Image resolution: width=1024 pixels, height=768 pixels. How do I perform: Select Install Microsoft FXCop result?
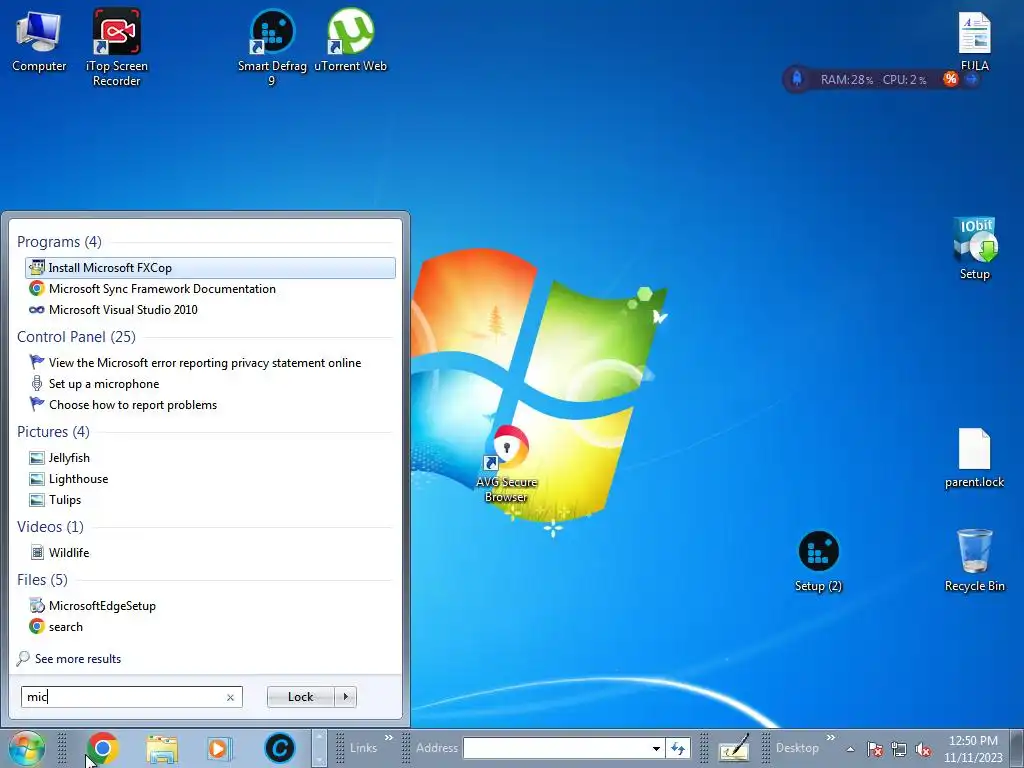210,268
